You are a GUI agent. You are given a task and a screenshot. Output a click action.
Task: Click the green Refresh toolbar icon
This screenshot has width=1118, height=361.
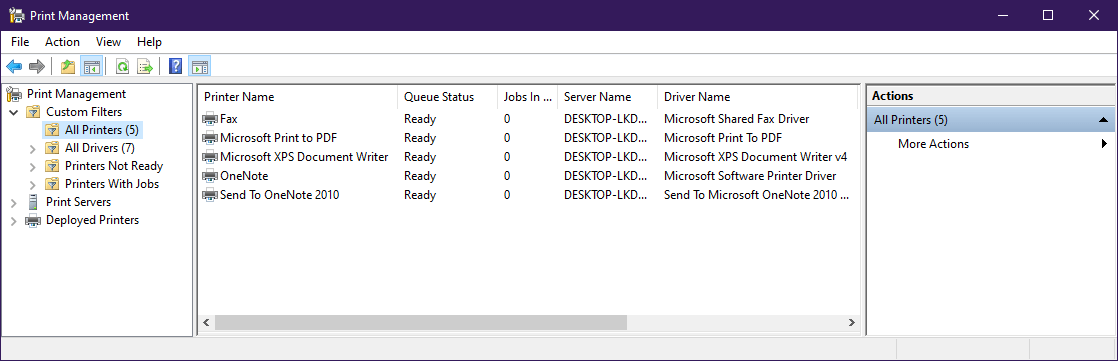tap(122, 66)
